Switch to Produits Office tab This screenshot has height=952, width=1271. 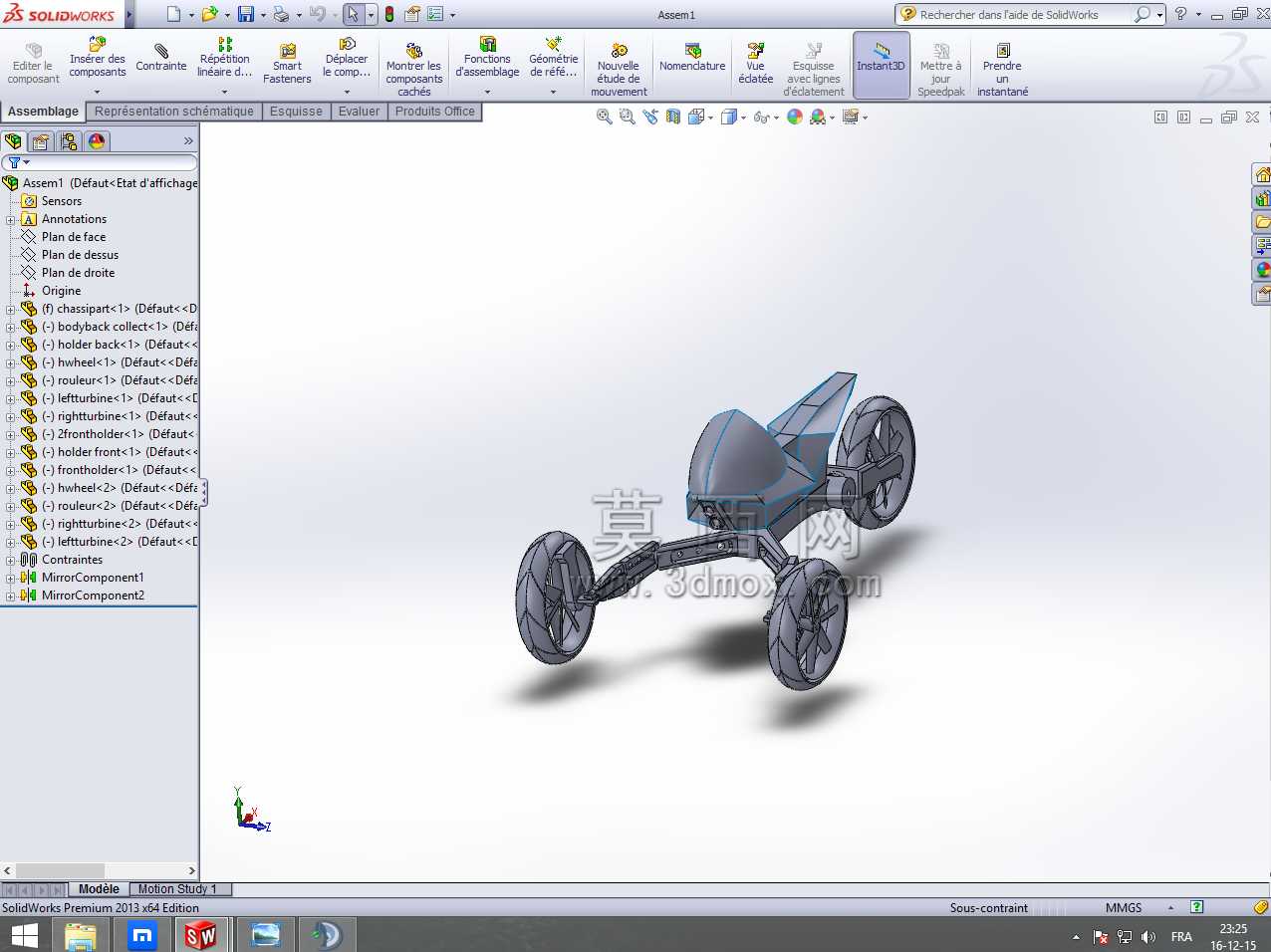pyautogui.click(x=434, y=112)
